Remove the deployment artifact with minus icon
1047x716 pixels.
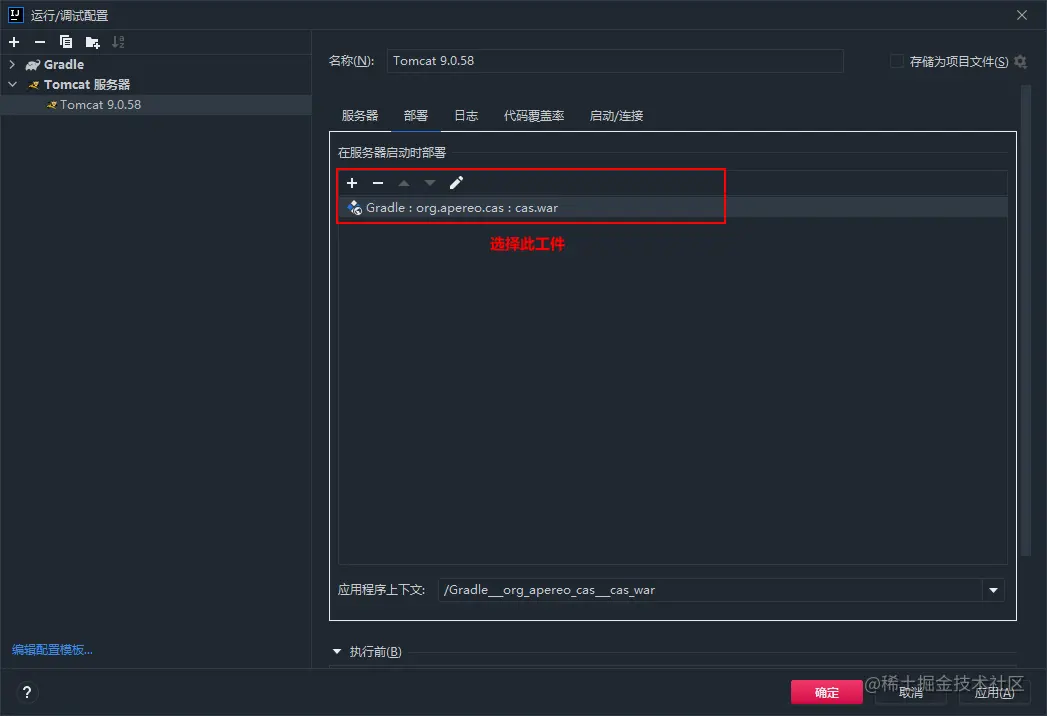[378, 183]
